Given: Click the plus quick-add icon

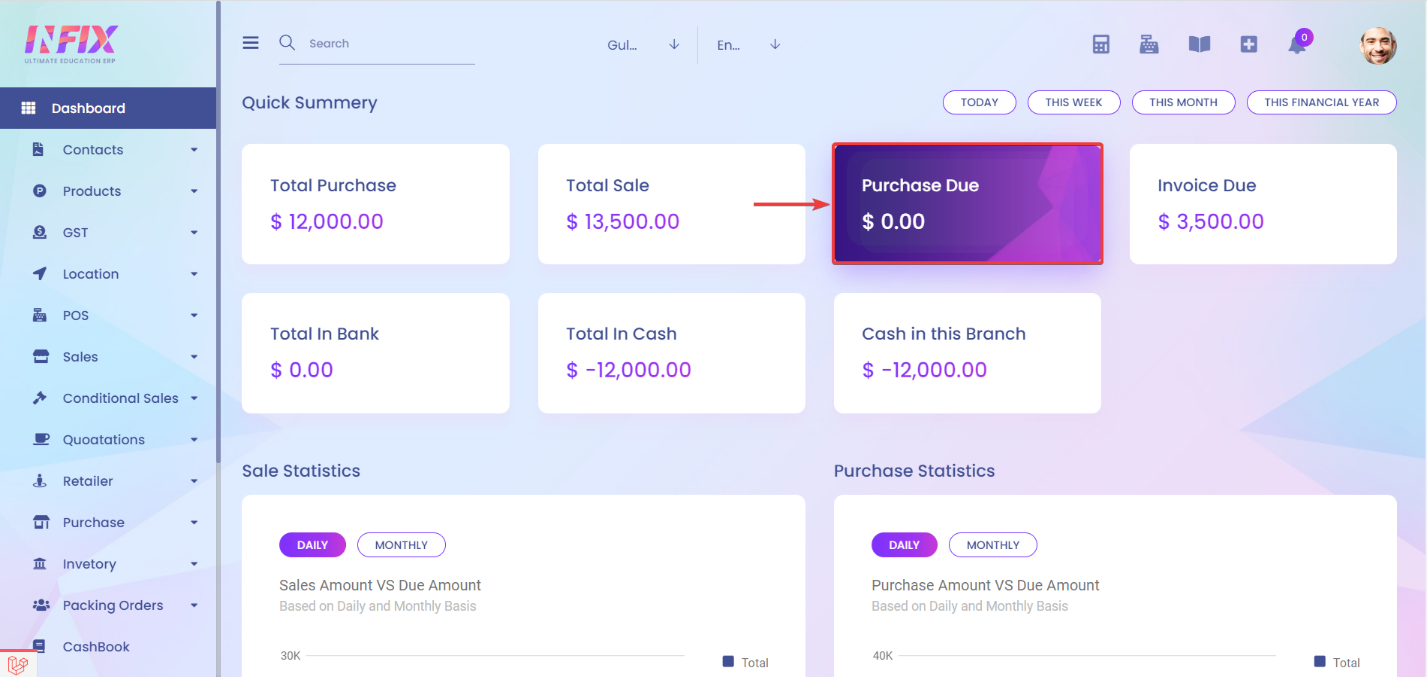Looking at the screenshot, I should coord(1248,44).
